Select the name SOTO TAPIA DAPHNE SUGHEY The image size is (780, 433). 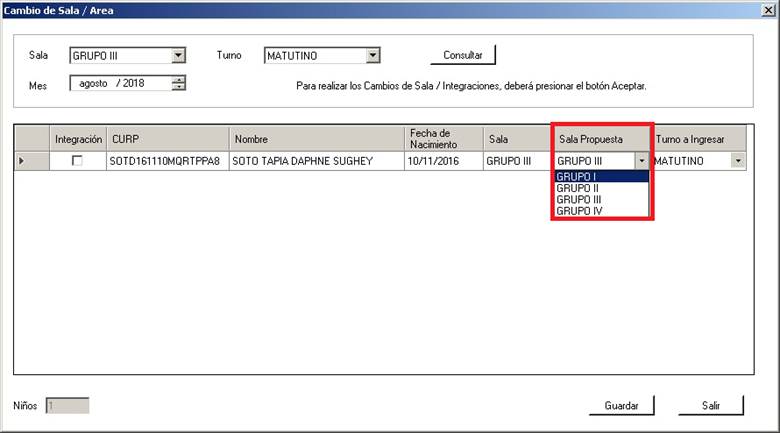(x=302, y=161)
